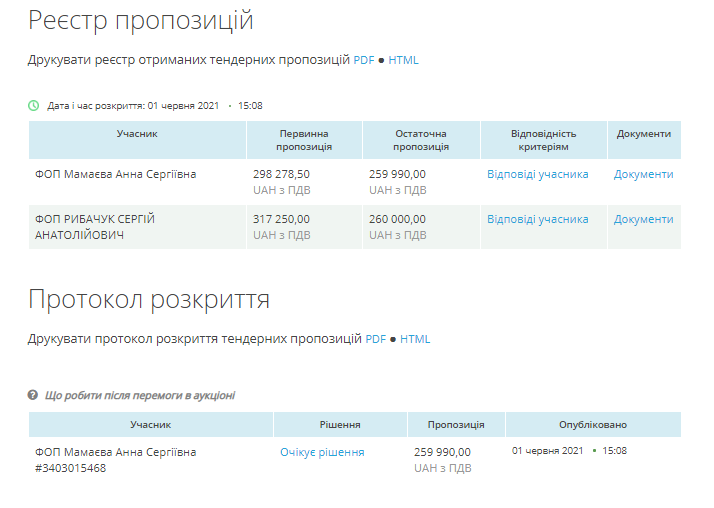Click the question mark help icon
The width and height of the screenshot is (714, 508).
(x=33, y=395)
